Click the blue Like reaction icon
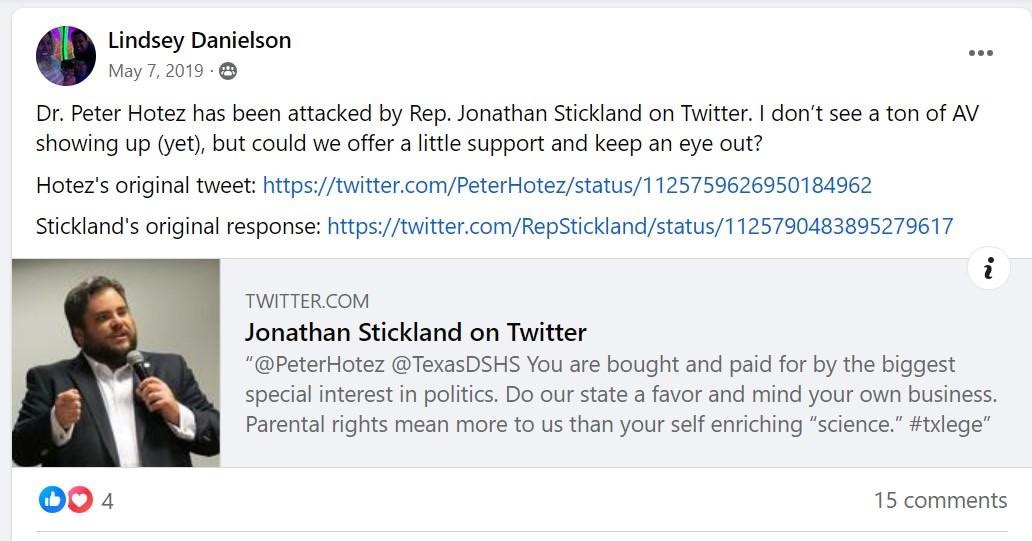 (52, 500)
